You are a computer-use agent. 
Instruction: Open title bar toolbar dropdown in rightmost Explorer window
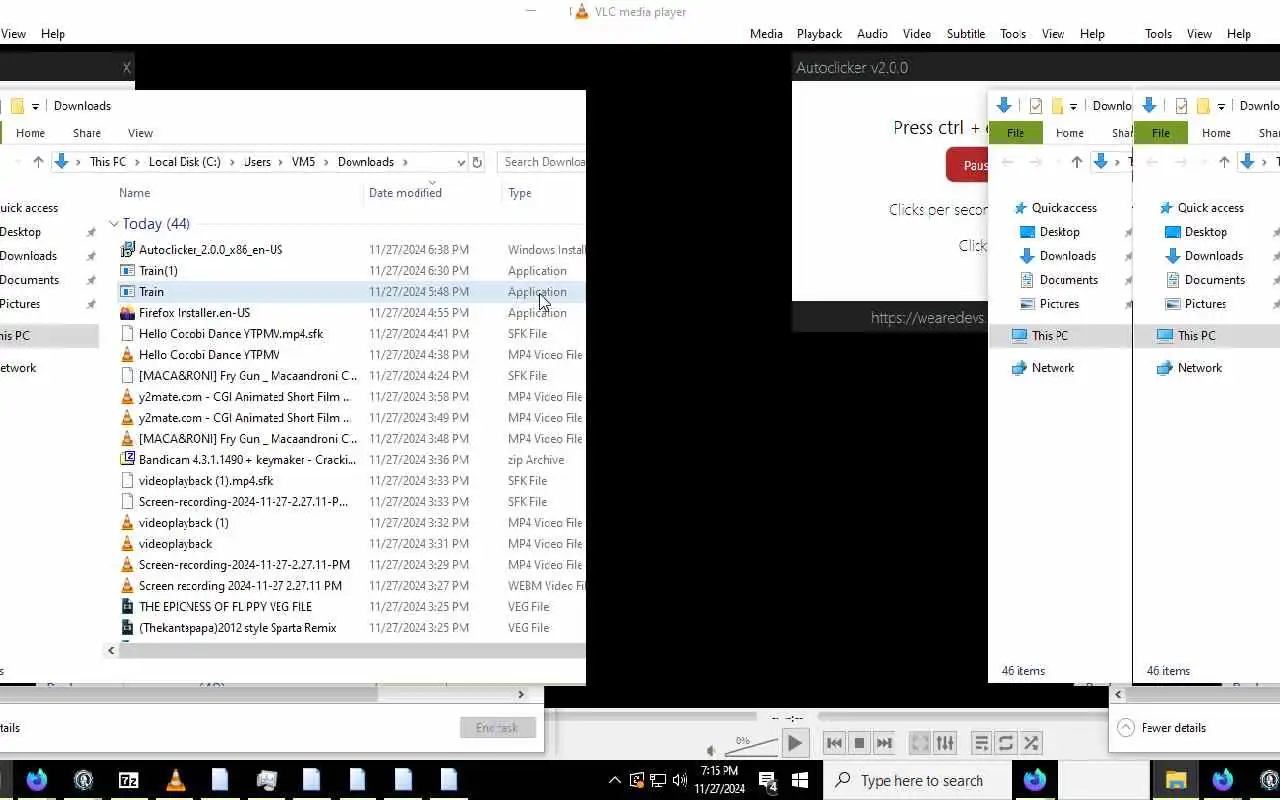[1221, 106]
